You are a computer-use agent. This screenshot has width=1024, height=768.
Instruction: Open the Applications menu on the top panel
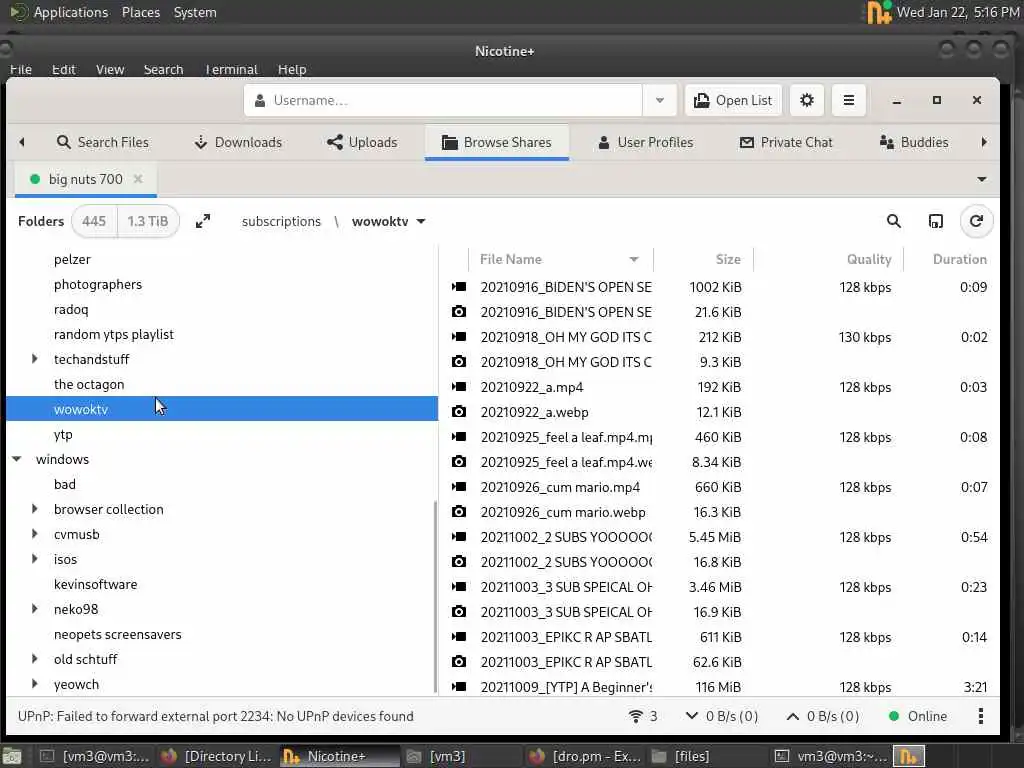pyautogui.click(x=71, y=12)
